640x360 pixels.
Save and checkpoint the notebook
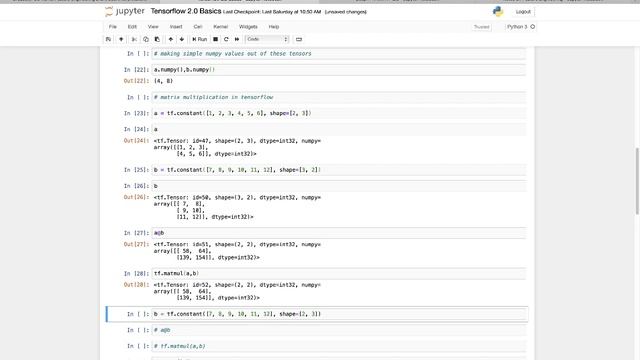tap(108, 39)
